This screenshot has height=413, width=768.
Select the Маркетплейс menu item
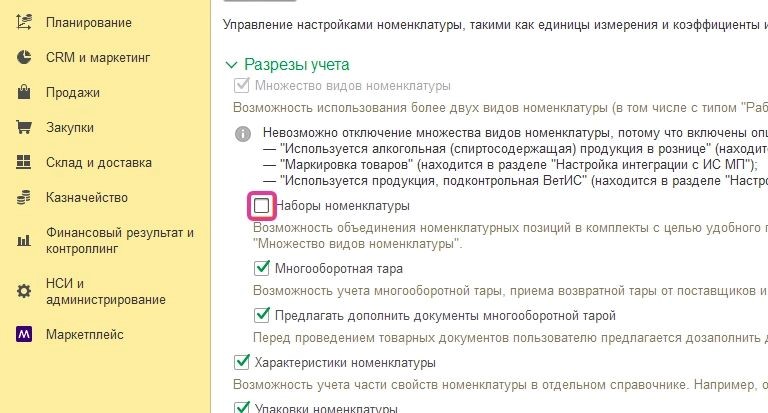point(85,334)
